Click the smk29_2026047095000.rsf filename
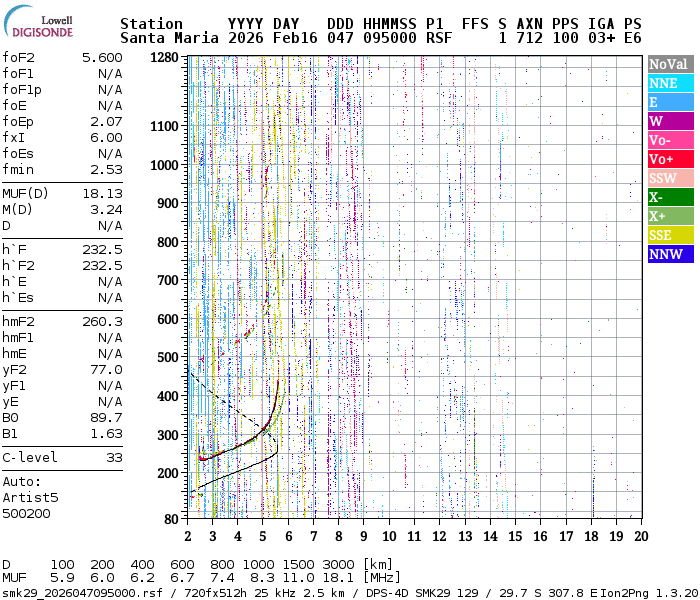The width and height of the screenshot is (700, 600). (x=82, y=593)
